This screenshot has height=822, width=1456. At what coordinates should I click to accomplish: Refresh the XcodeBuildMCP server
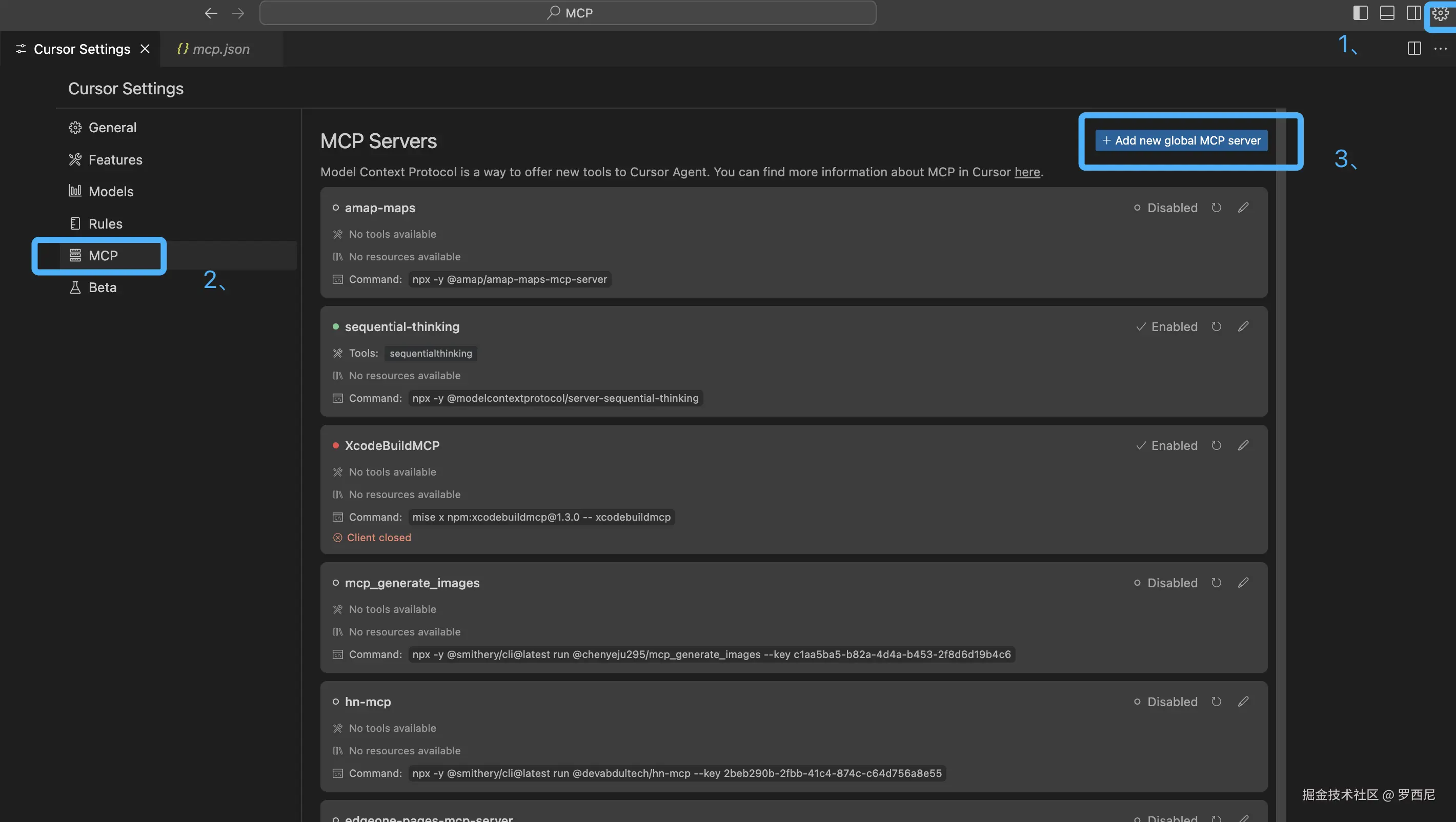[x=1217, y=446]
